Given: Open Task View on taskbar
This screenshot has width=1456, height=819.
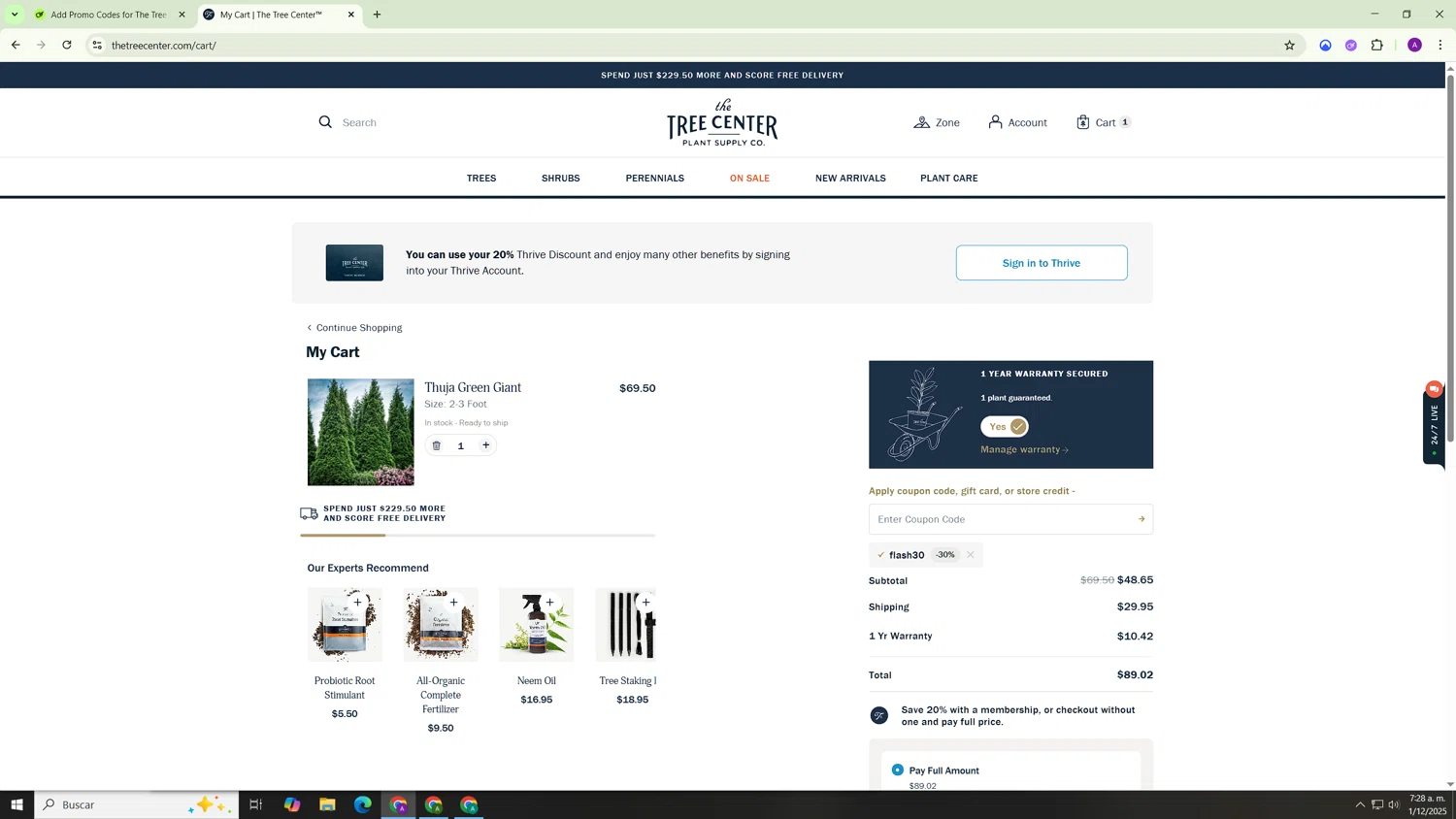Looking at the screenshot, I should click(x=256, y=804).
